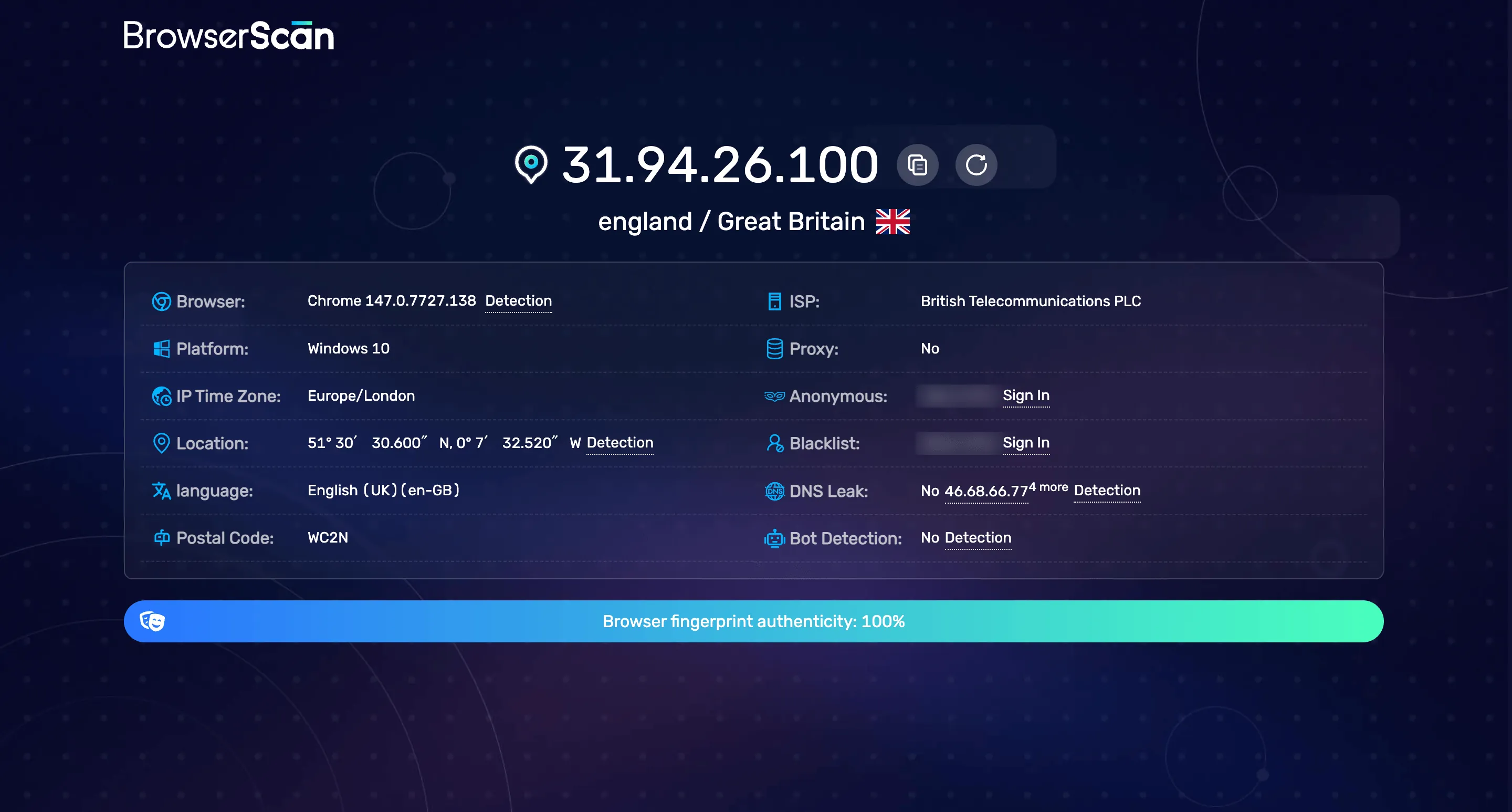Click the Proxy "No" value
The width and height of the screenshot is (1512, 812).
(930, 349)
